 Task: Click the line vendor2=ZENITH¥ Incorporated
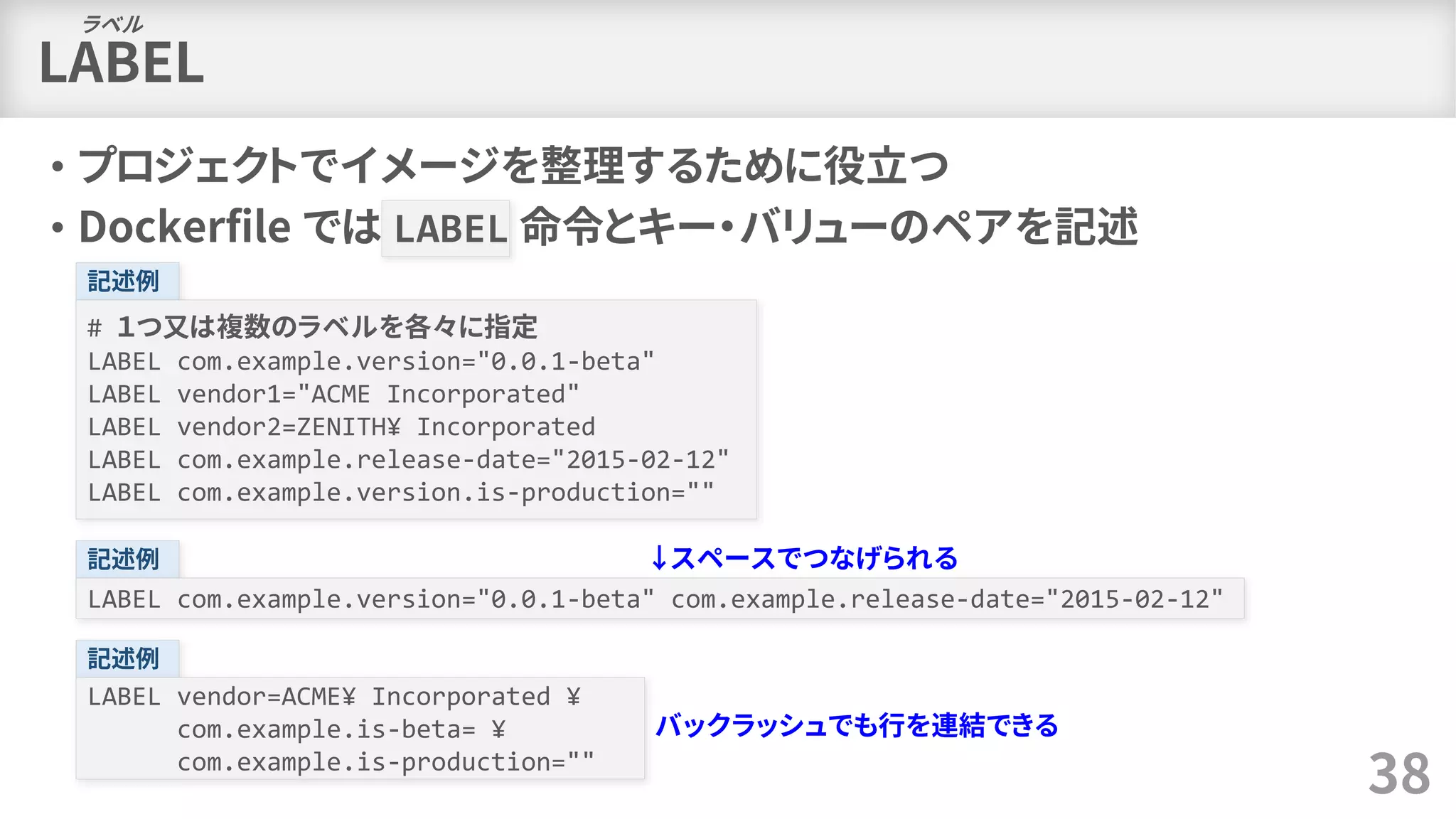pyautogui.click(x=341, y=427)
